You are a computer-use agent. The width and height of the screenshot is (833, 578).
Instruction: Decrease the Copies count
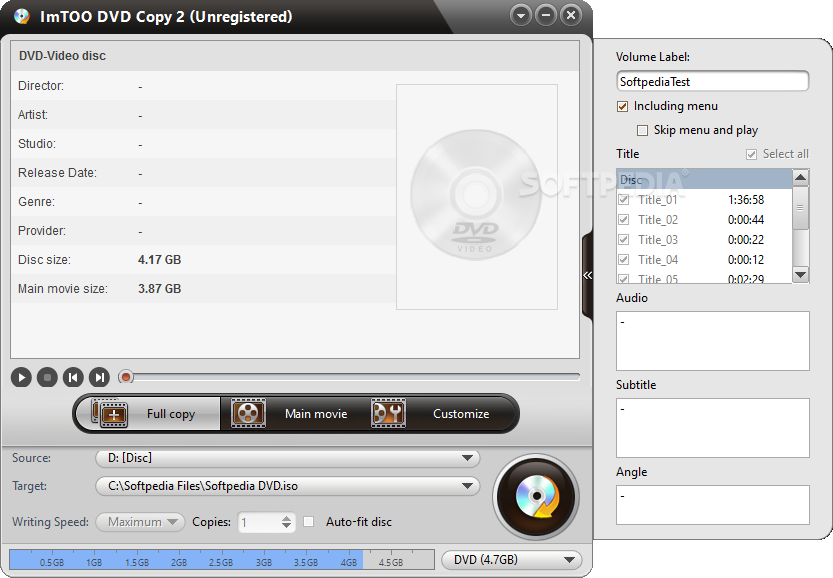286,526
